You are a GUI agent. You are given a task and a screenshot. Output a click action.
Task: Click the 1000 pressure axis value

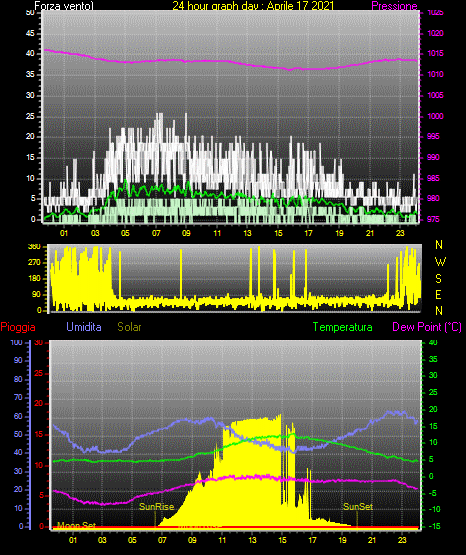[435, 116]
